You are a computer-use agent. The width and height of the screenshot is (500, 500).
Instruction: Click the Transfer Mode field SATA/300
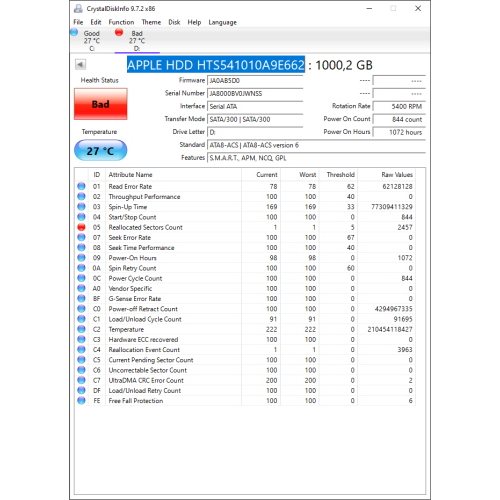(255, 119)
